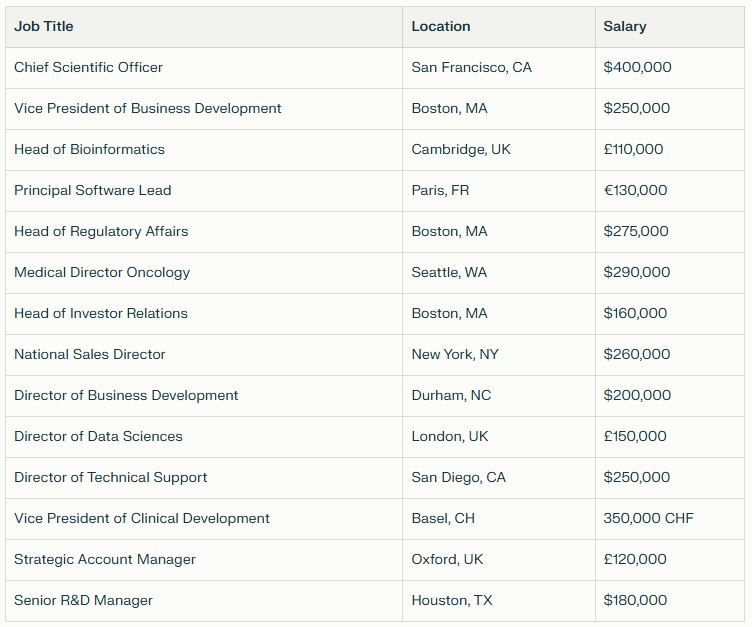Select the Head of Investor Relations cell
The width and height of the screenshot is (752, 627).
[x=101, y=313]
